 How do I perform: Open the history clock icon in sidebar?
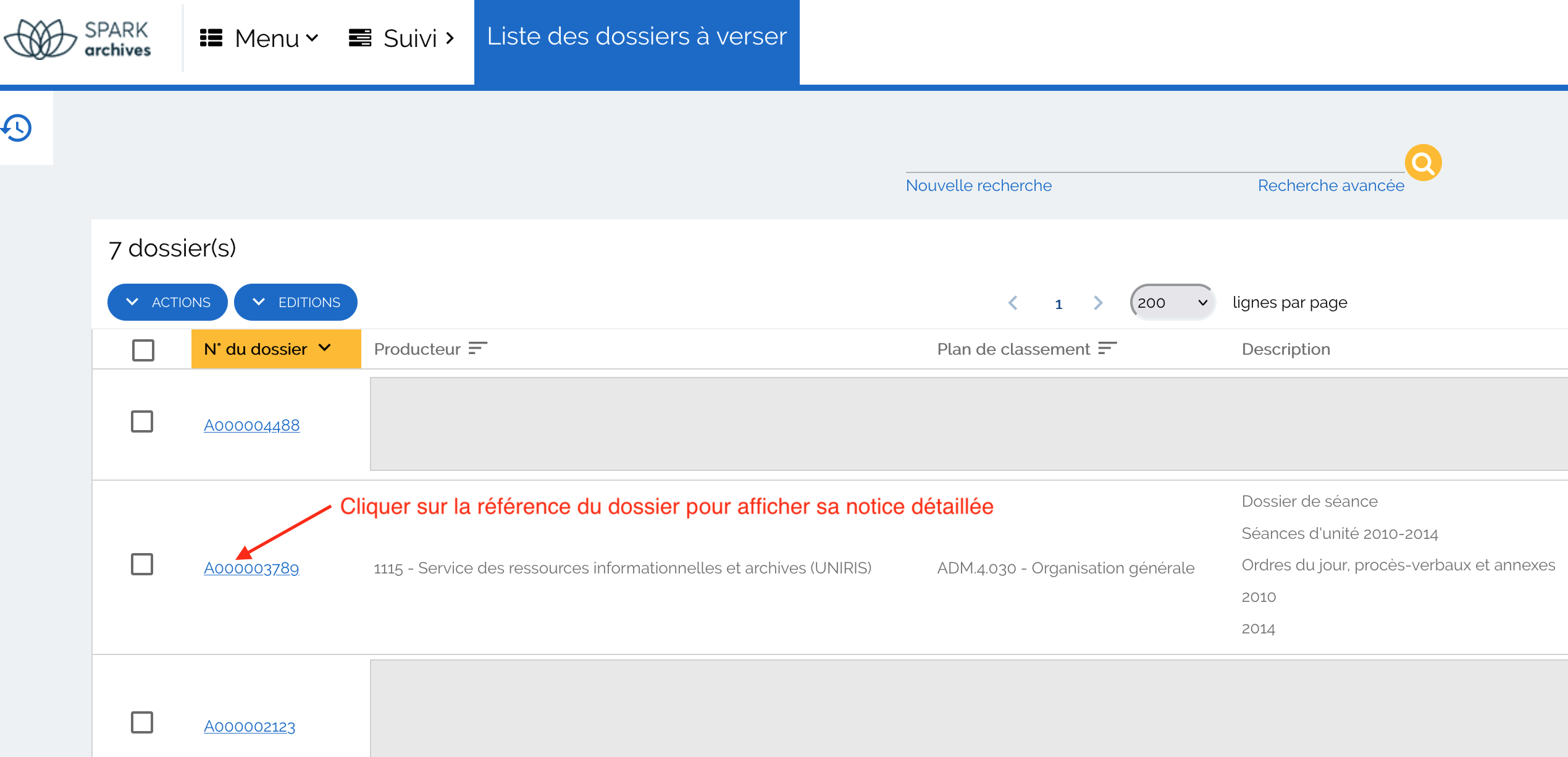pyautogui.click(x=17, y=128)
